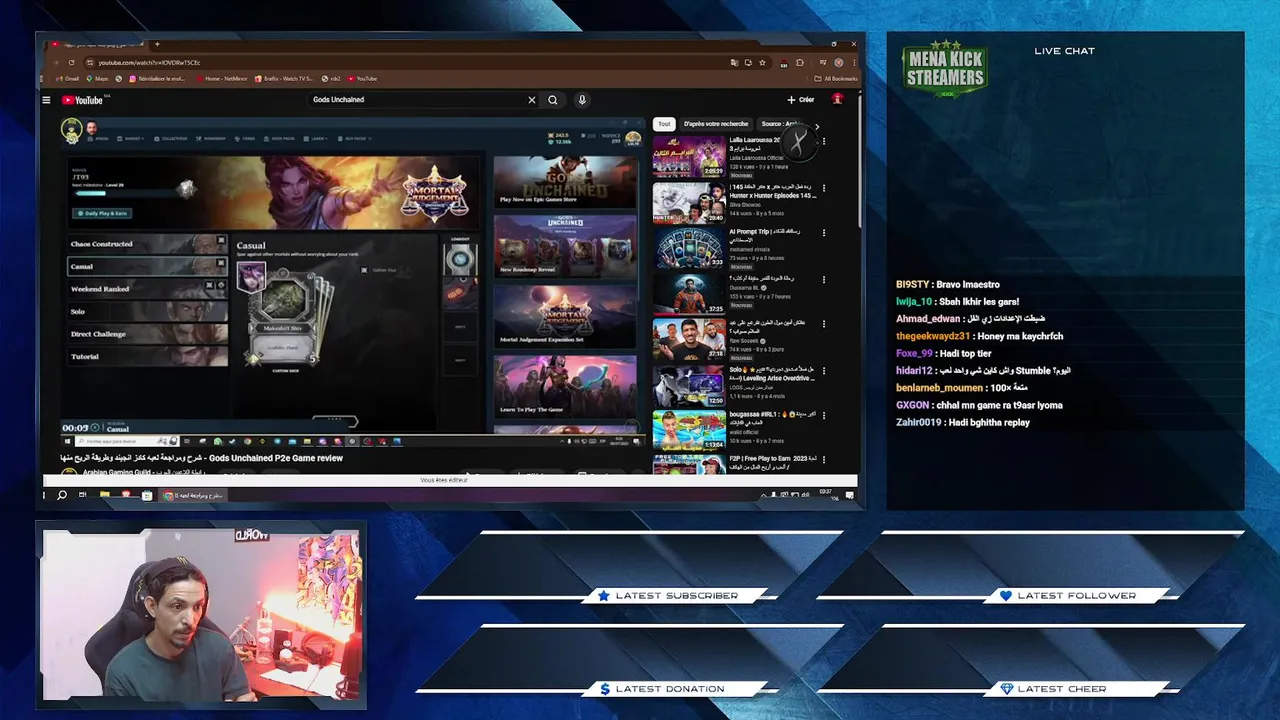This screenshot has height=720, width=1280.
Task: Open Task View from the taskbar
Action: (84, 495)
